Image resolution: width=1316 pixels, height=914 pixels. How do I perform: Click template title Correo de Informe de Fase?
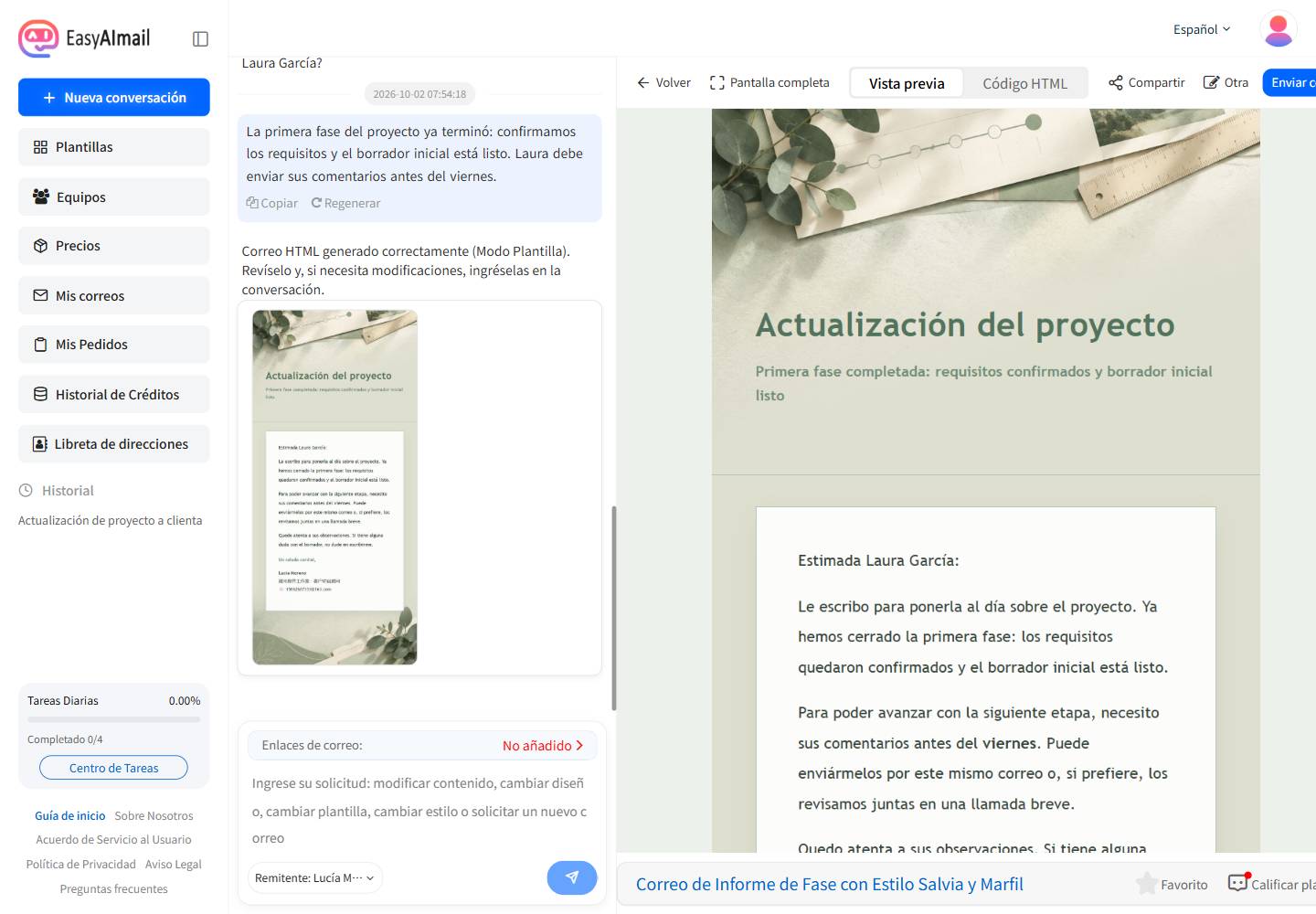pyautogui.click(x=830, y=884)
